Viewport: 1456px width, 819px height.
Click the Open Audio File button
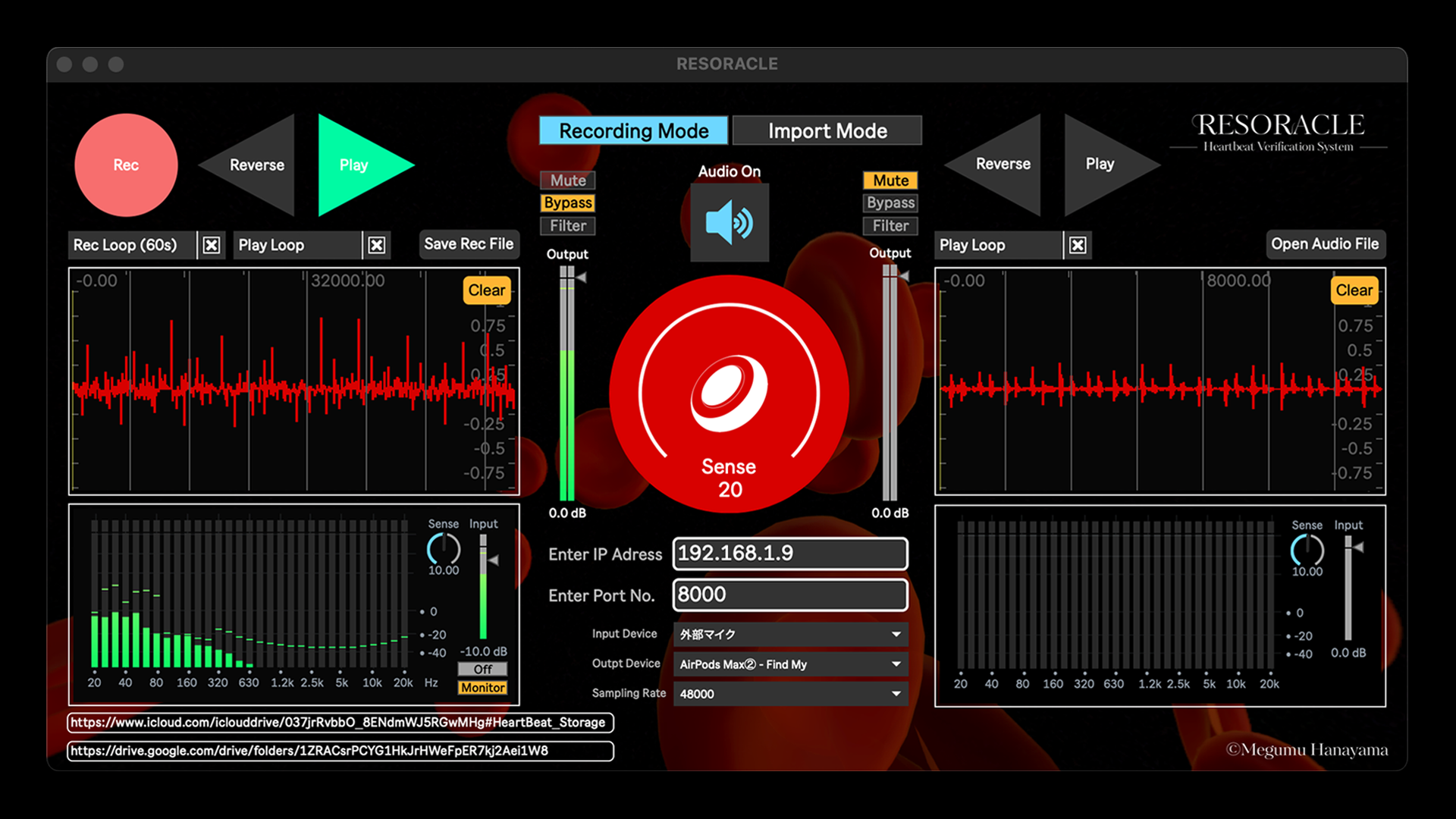[1325, 244]
